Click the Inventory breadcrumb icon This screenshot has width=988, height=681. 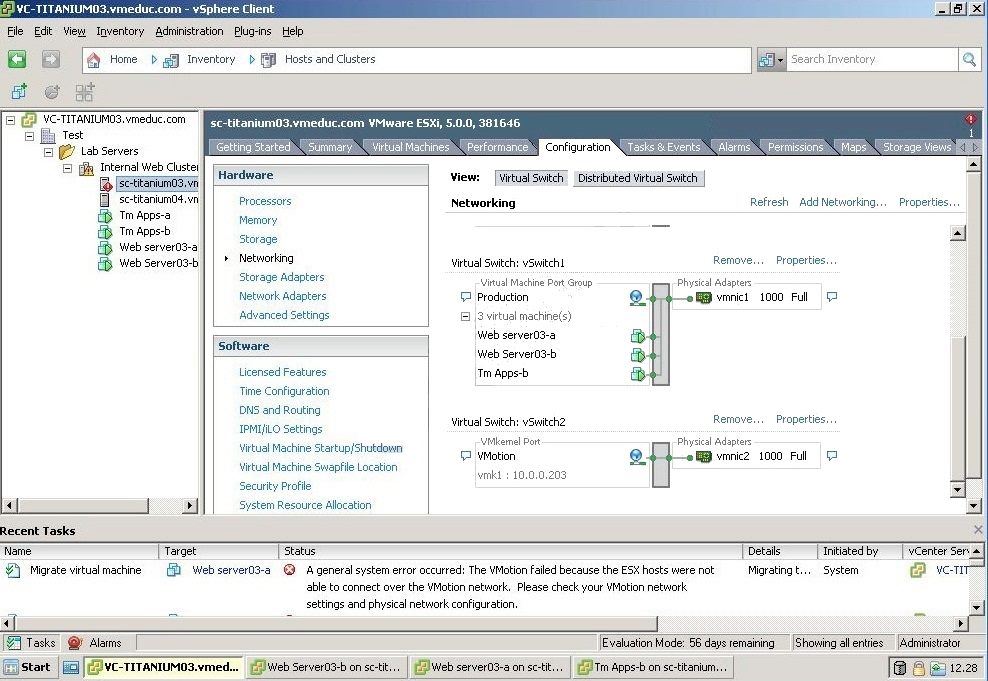click(x=171, y=60)
